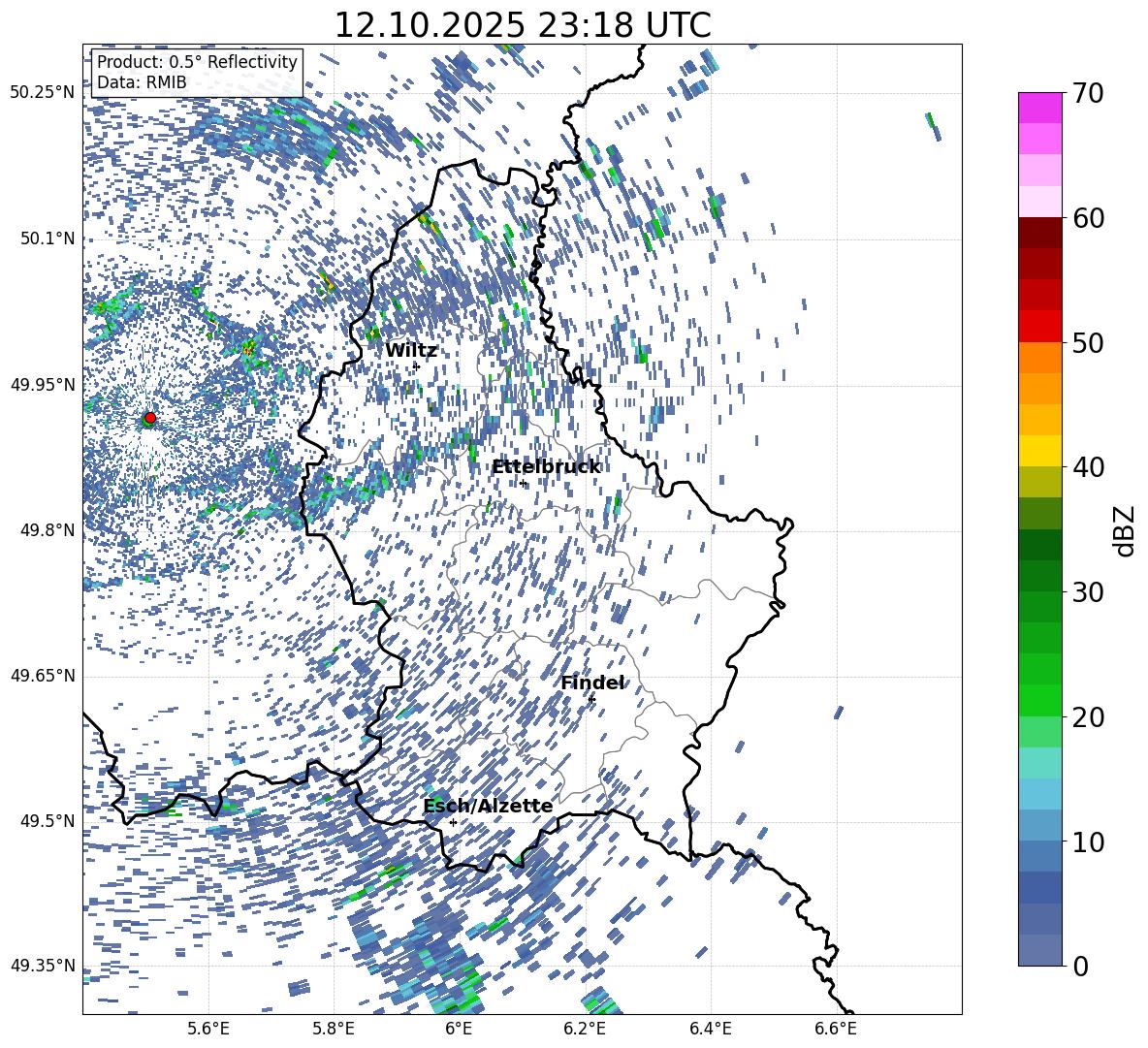The height and width of the screenshot is (1048, 1148).
Task: Click the magenta top colorbar swatch
Action: pos(1039,108)
